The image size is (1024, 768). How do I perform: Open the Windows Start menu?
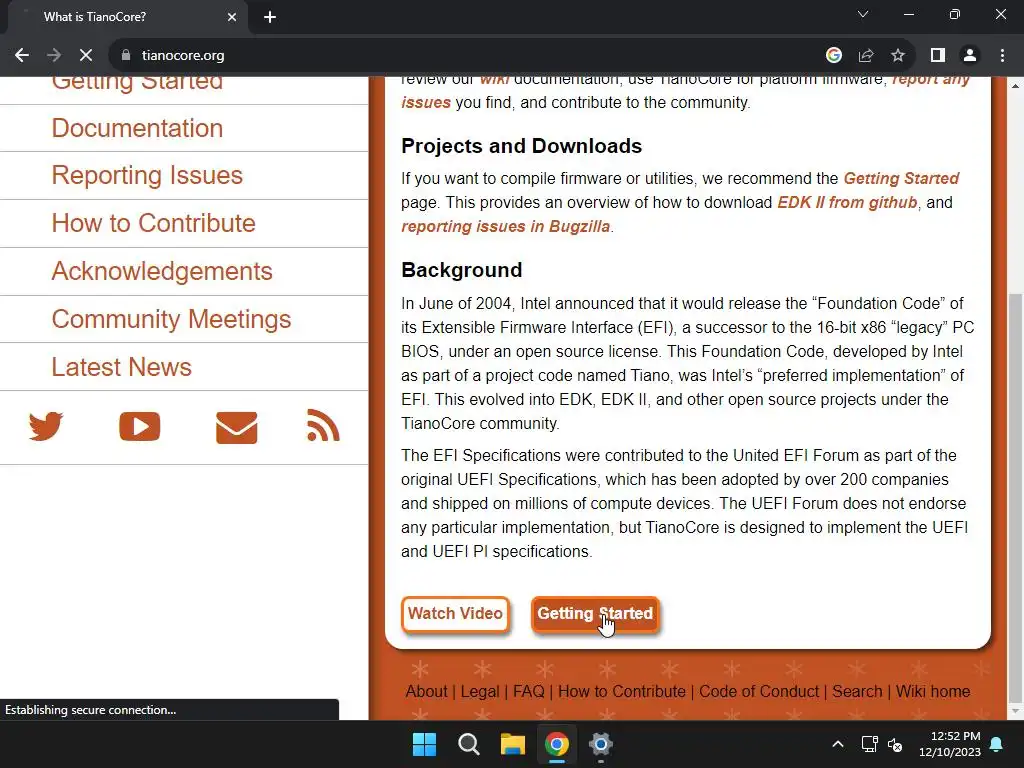coord(424,744)
